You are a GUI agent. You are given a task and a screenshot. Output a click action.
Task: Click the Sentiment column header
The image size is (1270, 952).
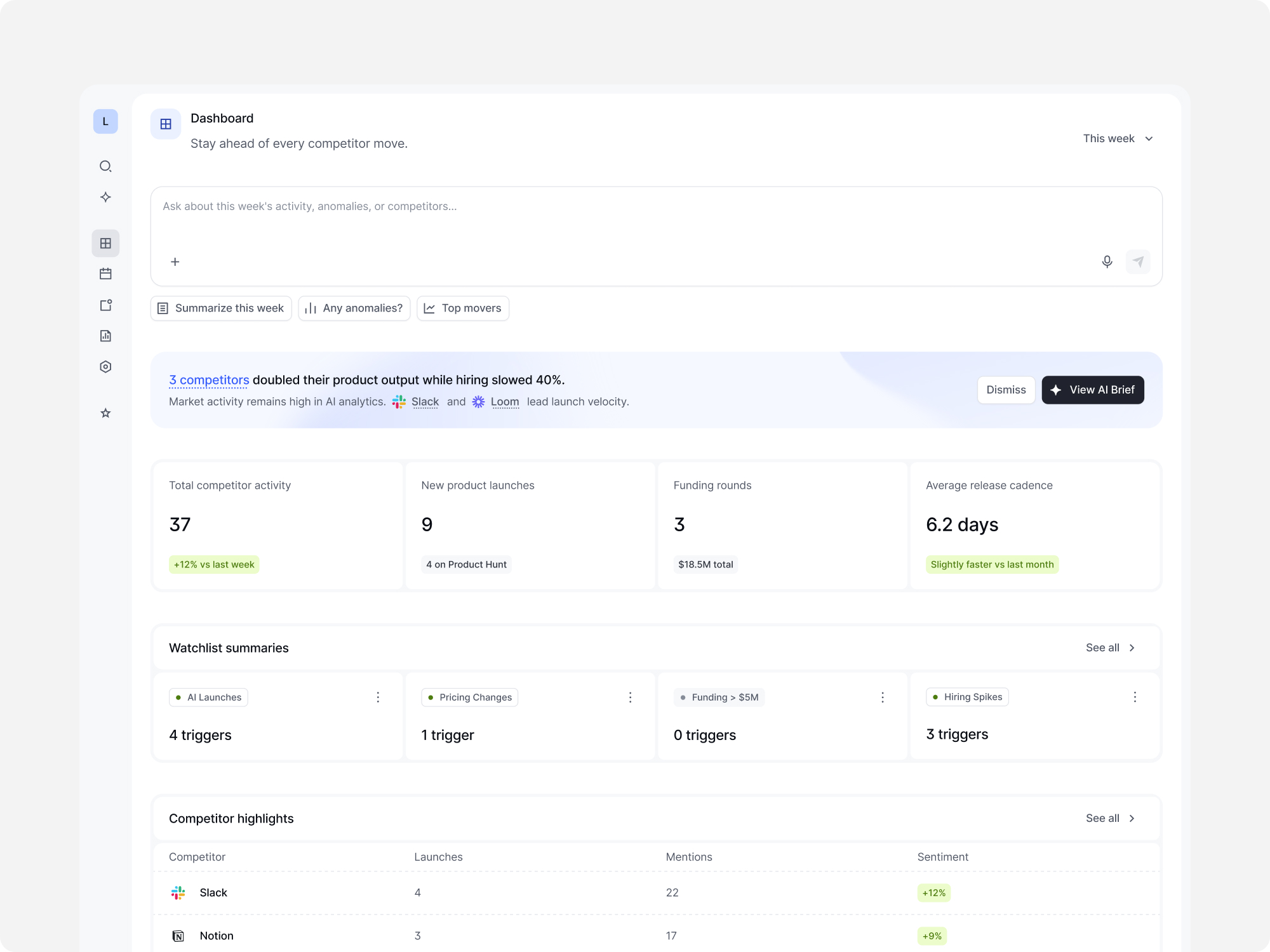(942, 857)
